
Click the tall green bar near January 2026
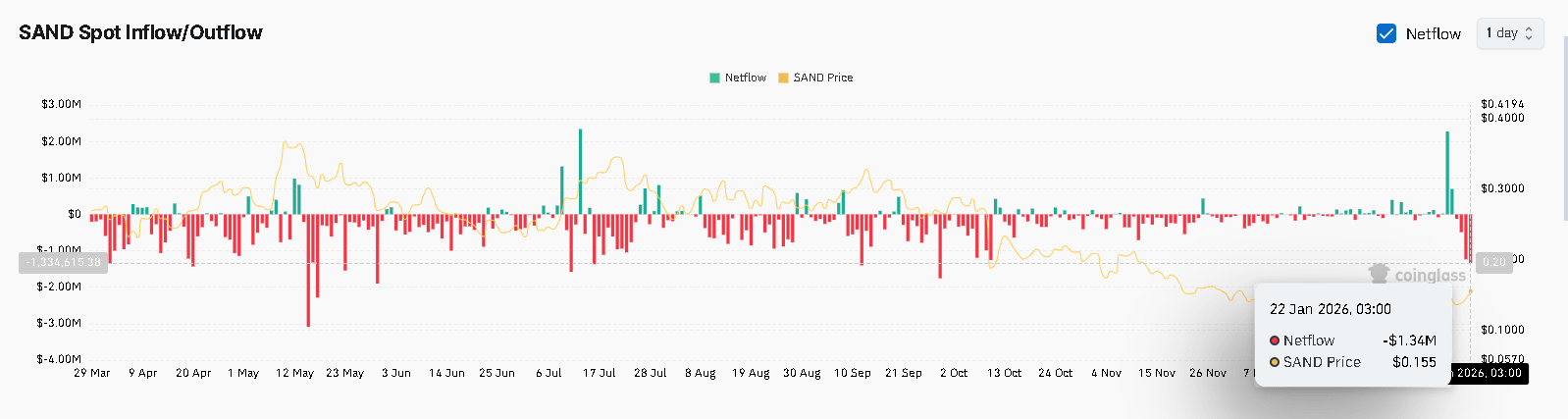tap(1447, 172)
